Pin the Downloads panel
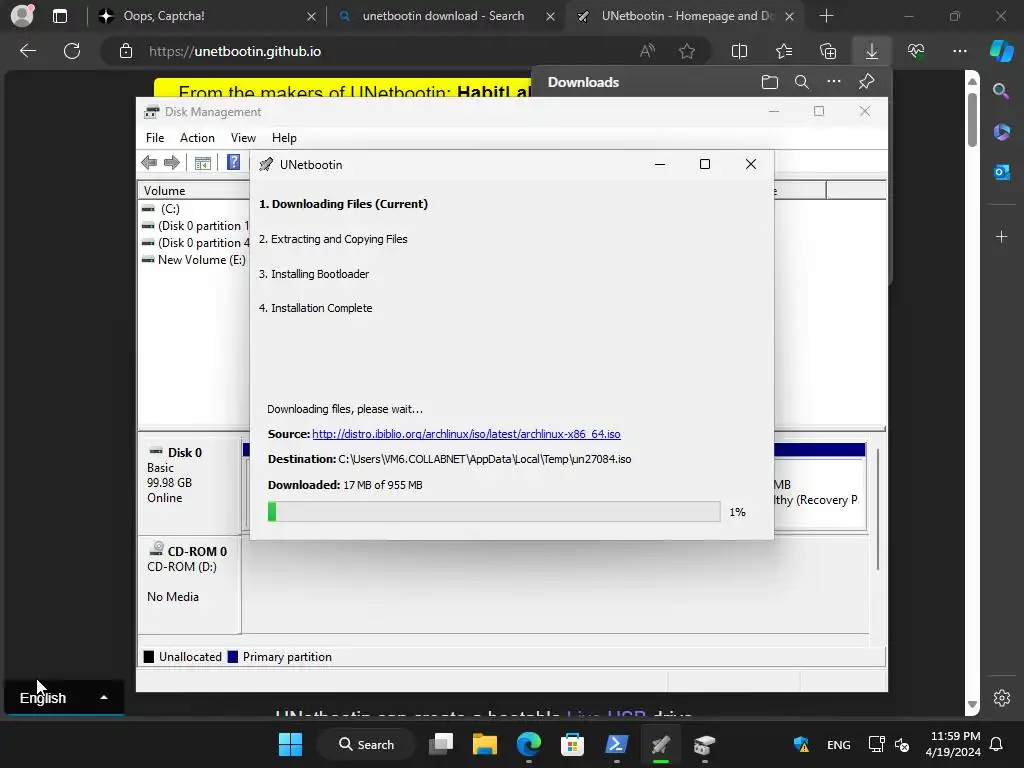Screen dimensions: 1024x768 point(867,82)
